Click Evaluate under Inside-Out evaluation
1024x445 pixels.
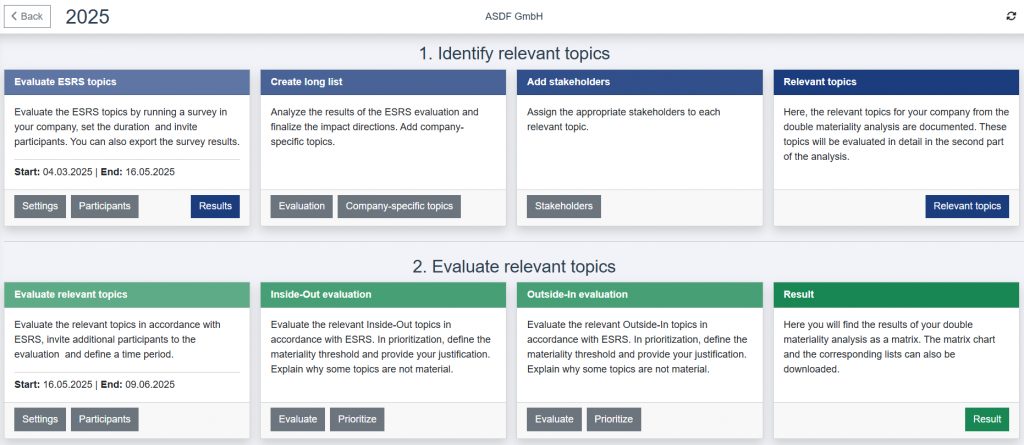297,419
